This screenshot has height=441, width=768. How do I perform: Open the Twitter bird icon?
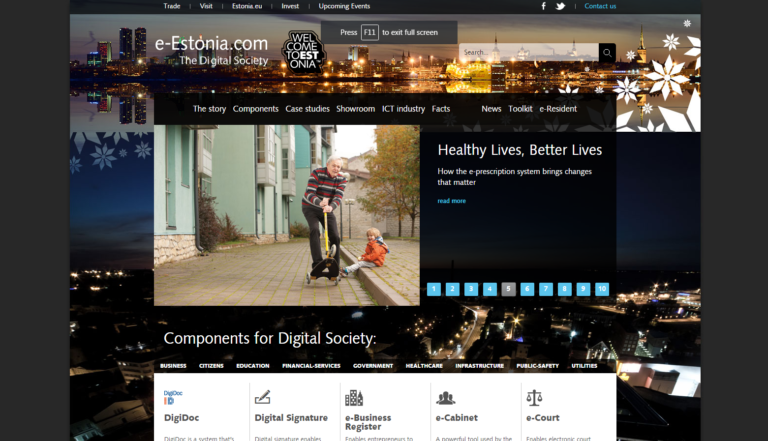point(560,6)
